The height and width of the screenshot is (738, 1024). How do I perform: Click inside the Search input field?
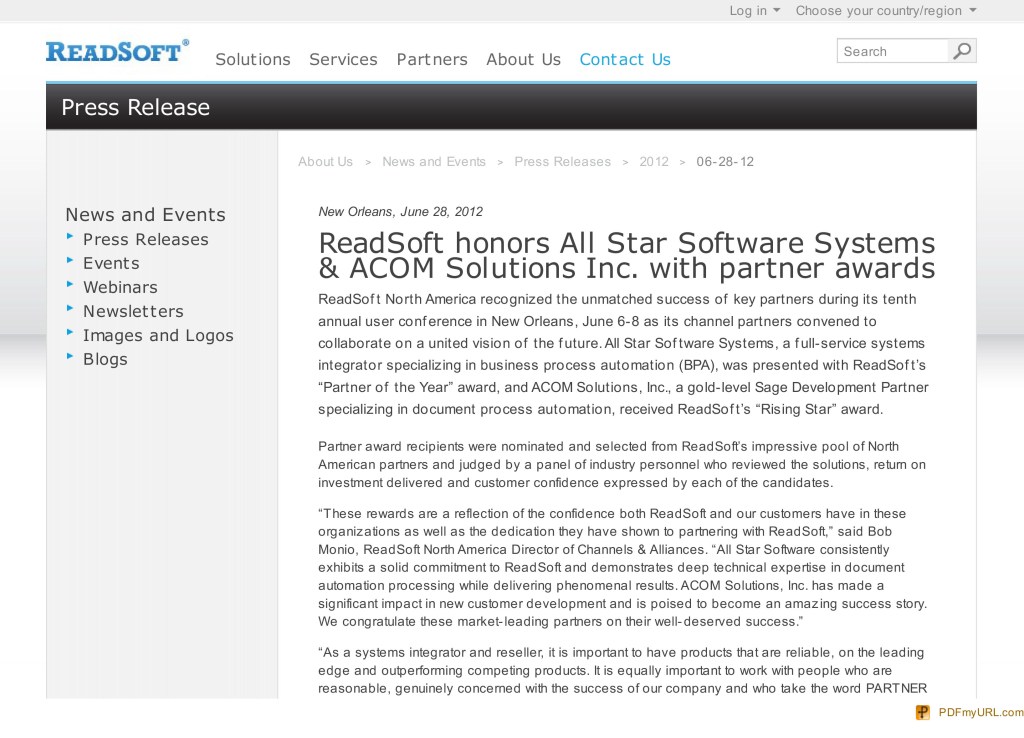coord(890,50)
